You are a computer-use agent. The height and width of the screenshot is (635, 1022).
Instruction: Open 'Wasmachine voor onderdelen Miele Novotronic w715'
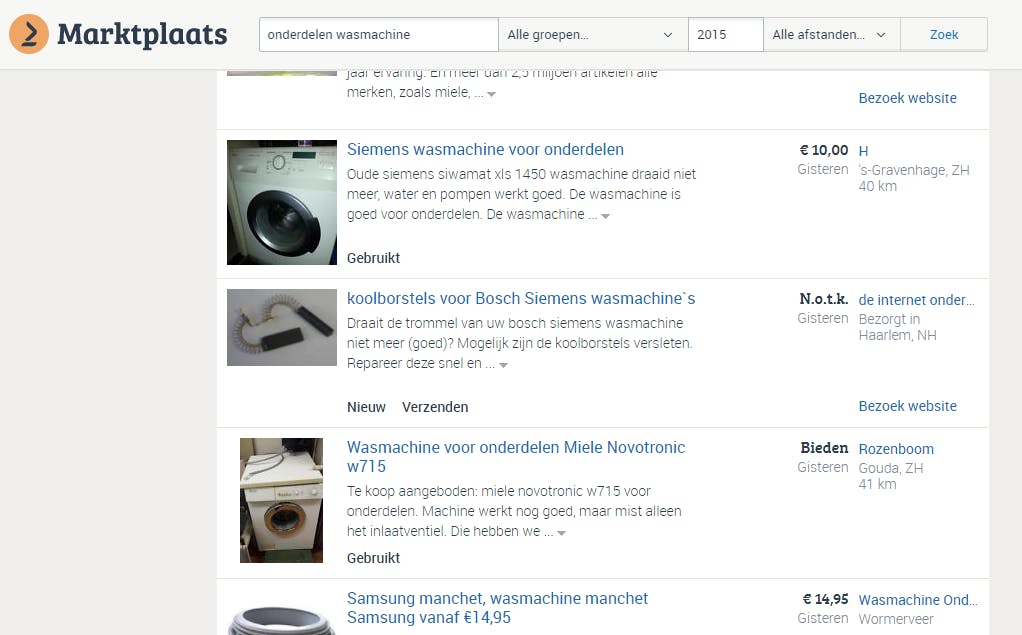pyautogui.click(x=516, y=456)
